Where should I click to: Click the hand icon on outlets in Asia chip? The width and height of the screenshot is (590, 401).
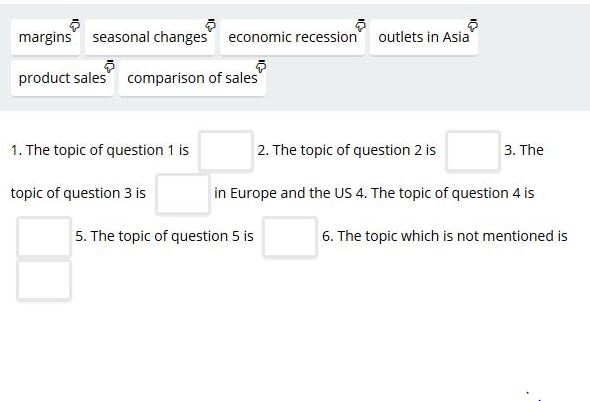pyautogui.click(x=473, y=25)
